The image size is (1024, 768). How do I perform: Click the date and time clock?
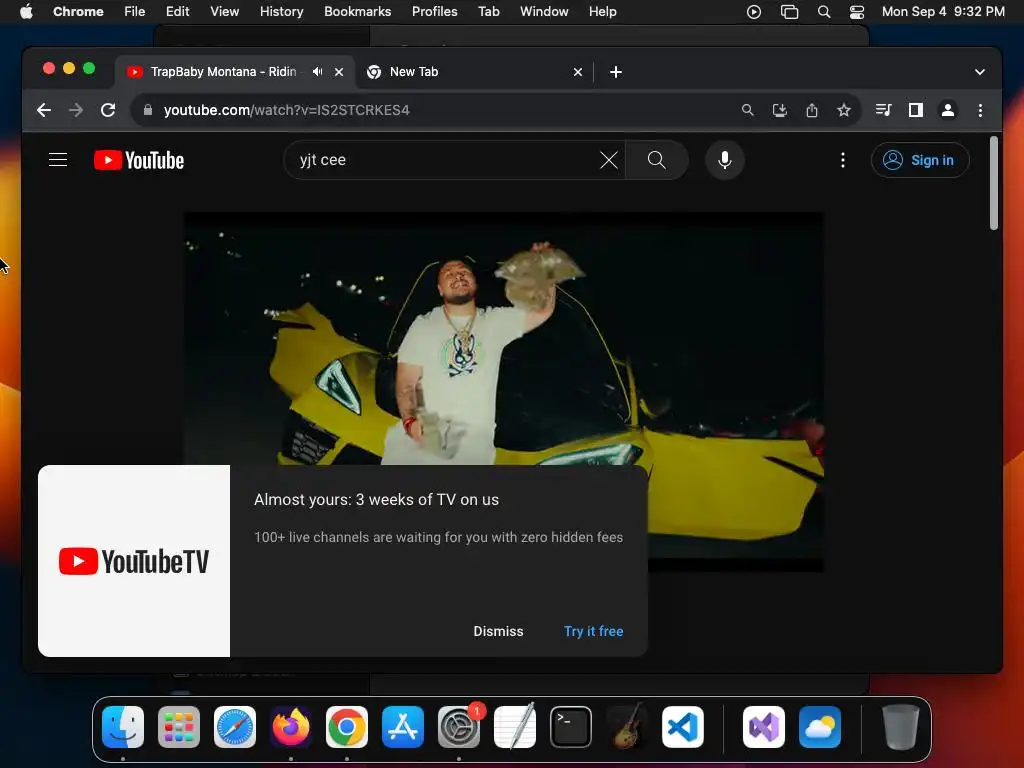(943, 12)
